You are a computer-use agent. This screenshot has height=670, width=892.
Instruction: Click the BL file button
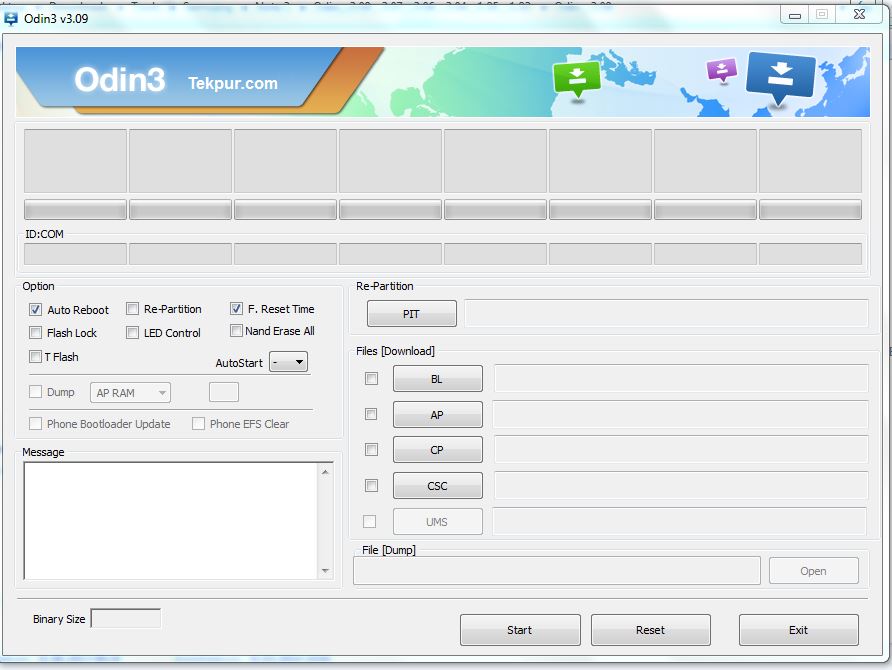[x=437, y=379]
